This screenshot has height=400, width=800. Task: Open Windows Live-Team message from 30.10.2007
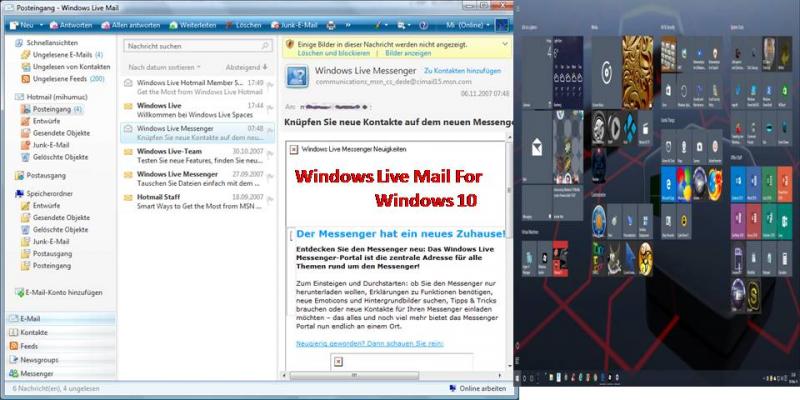coord(198,156)
